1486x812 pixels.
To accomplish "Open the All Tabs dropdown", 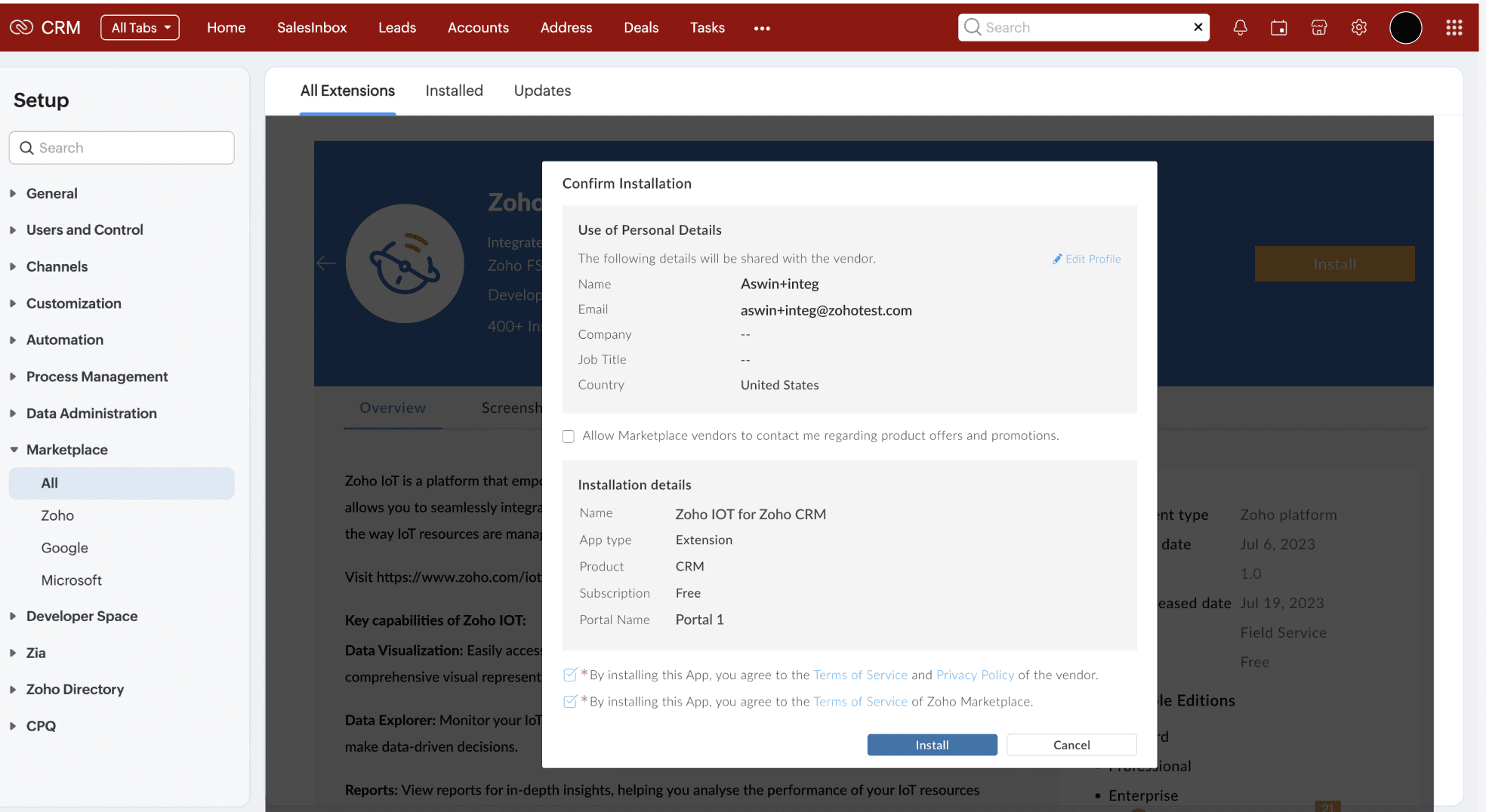I will coord(140,28).
